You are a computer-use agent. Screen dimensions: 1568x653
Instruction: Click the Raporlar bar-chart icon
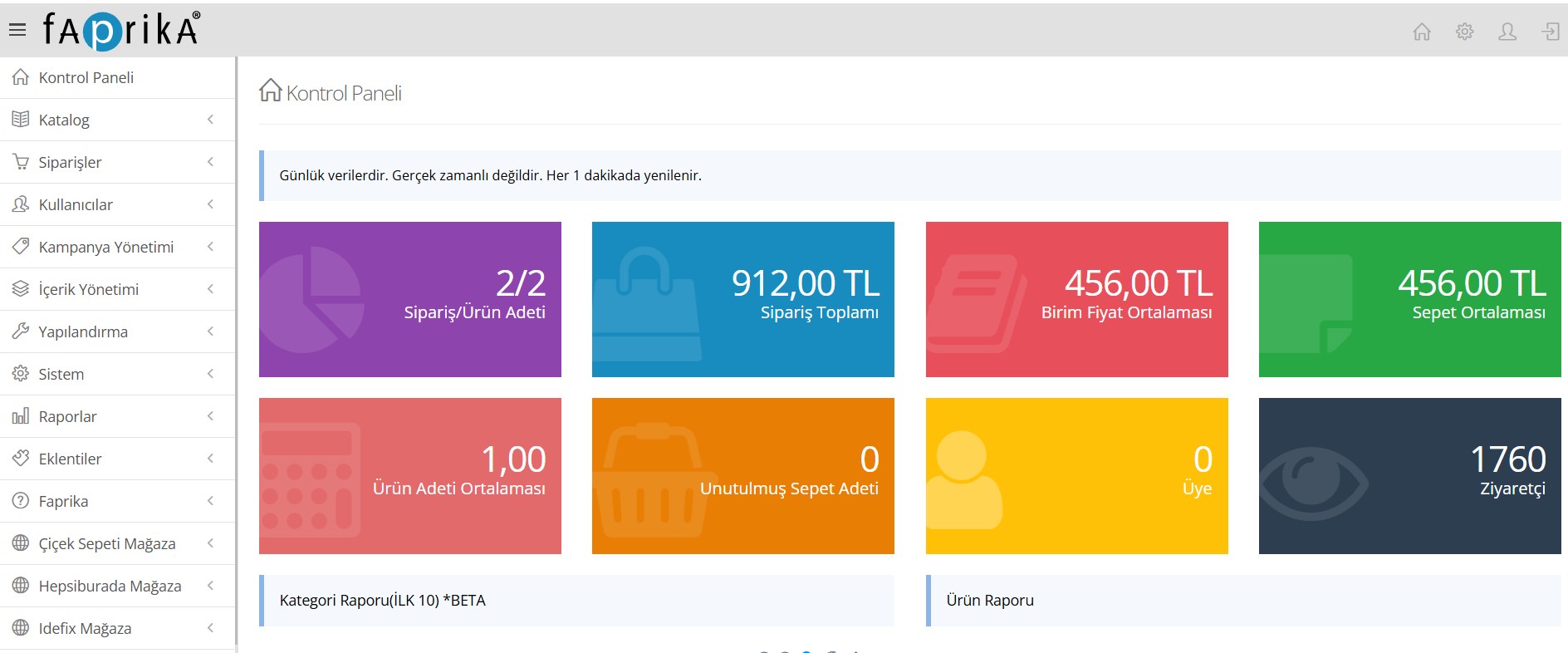click(21, 416)
